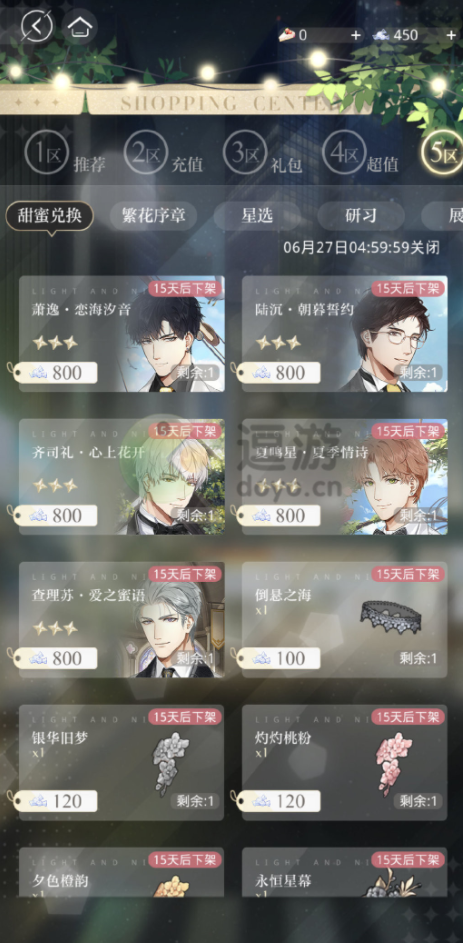Open 陆沉·朝暮誓约 card item

tap(345, 334)
